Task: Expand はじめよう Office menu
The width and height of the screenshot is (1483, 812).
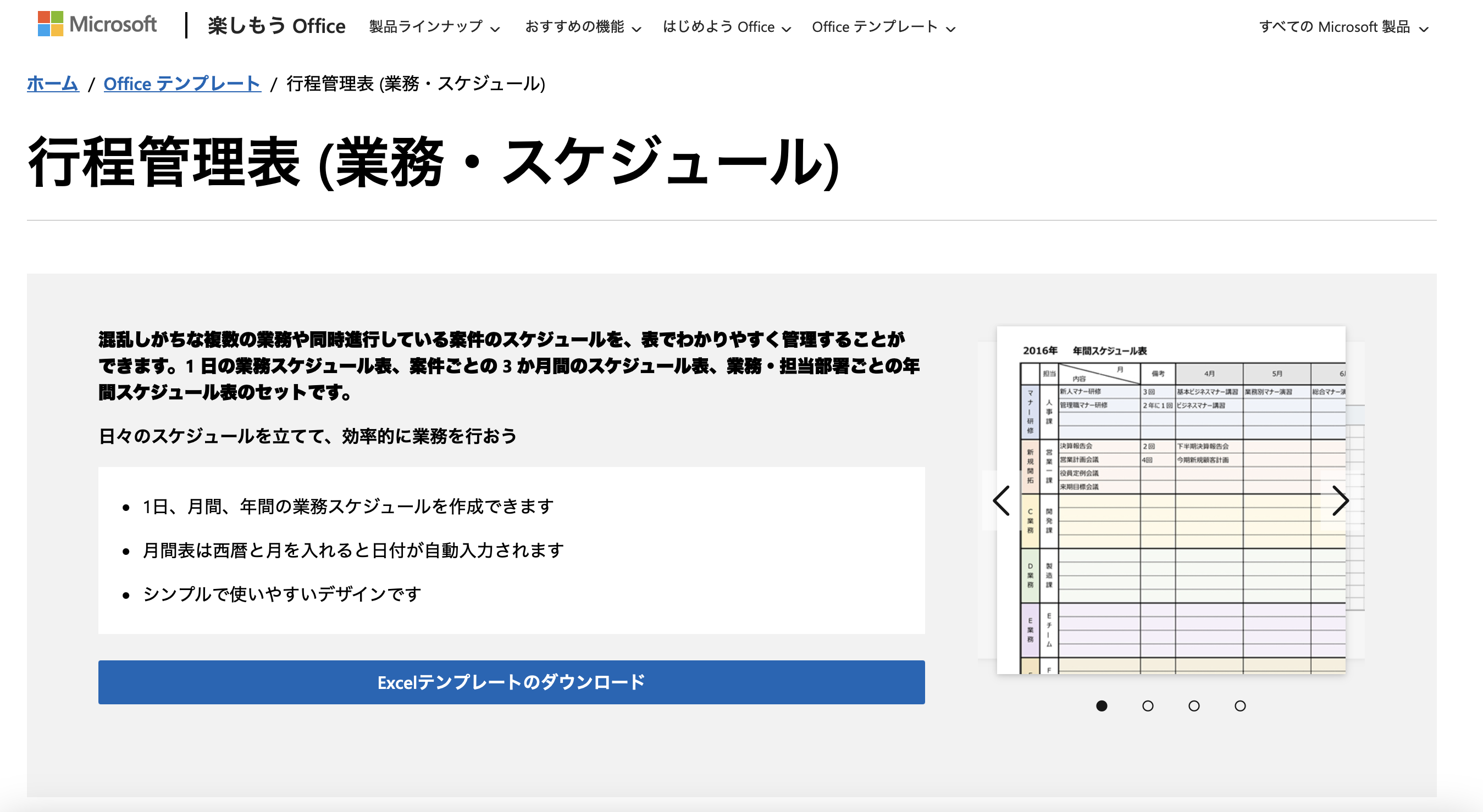Action: tap(727, 26)
